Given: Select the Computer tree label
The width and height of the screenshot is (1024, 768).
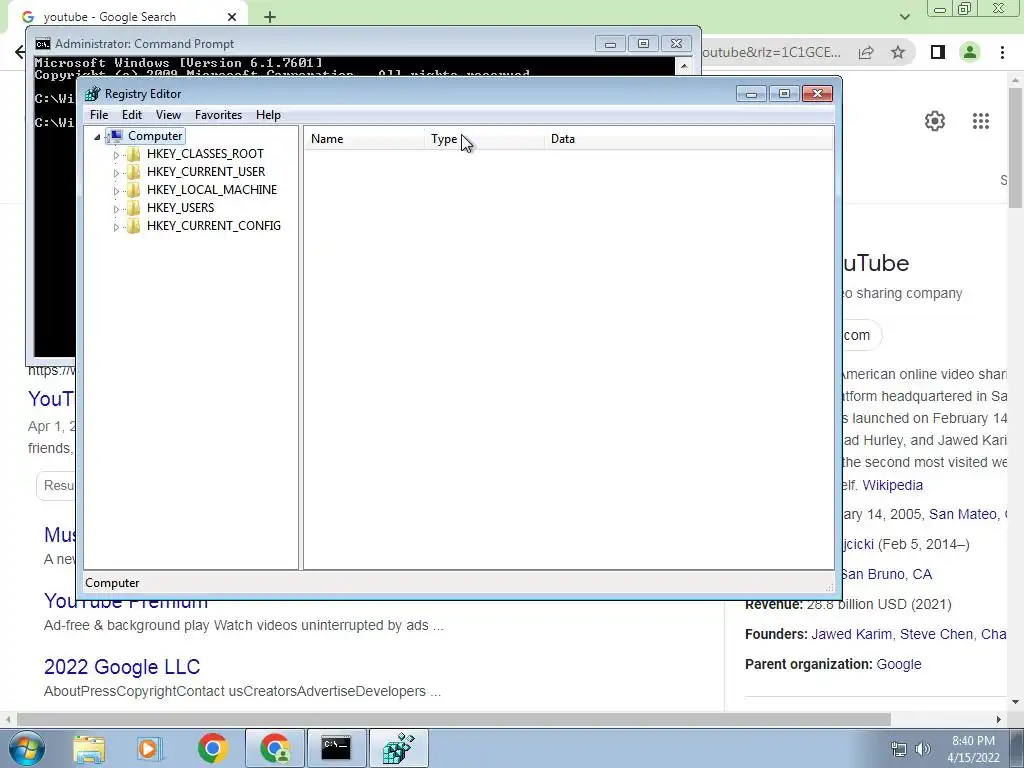Looking at the screenshot, I should click(x=155, y=136).
